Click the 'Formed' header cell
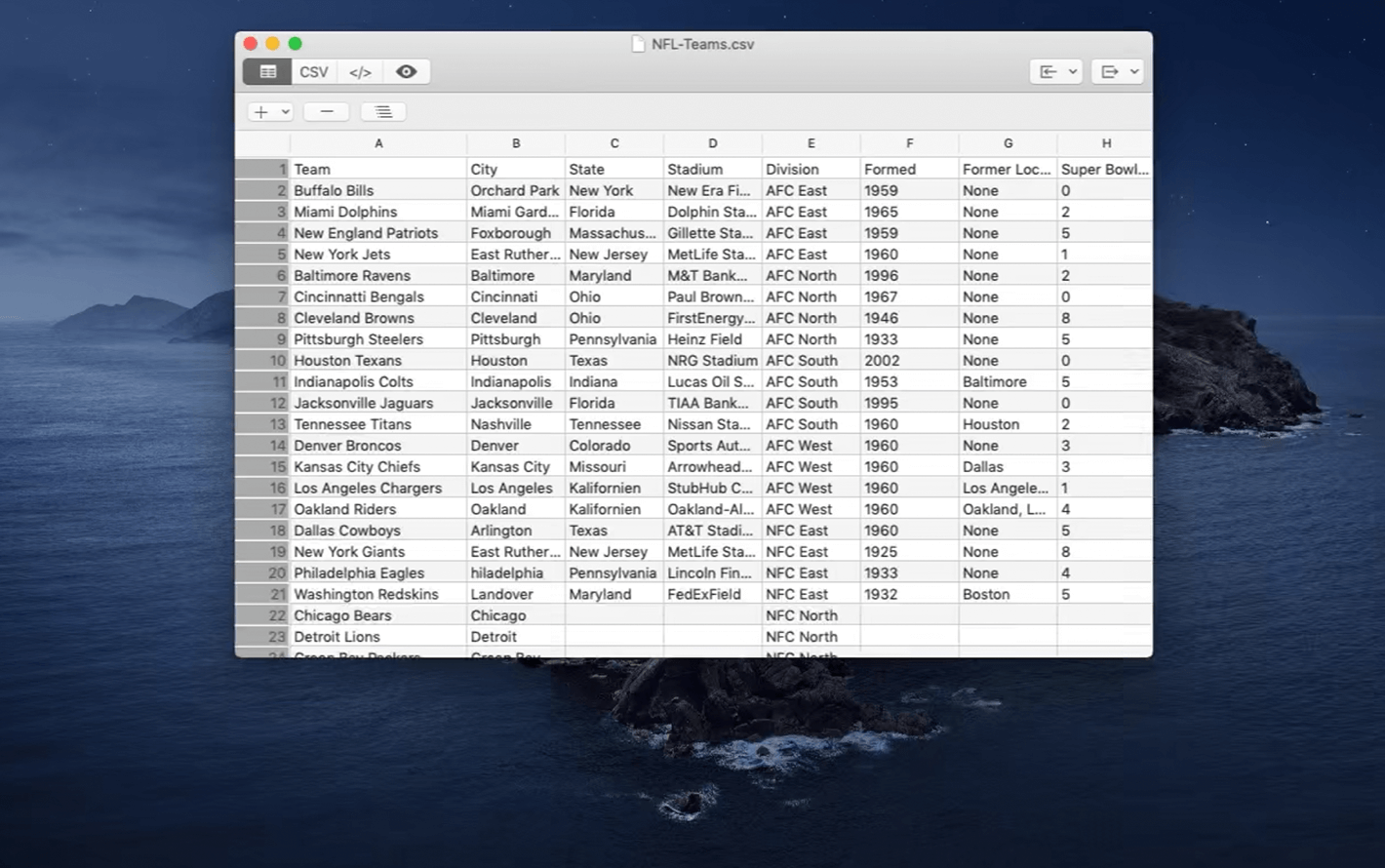 pos(910,169)
